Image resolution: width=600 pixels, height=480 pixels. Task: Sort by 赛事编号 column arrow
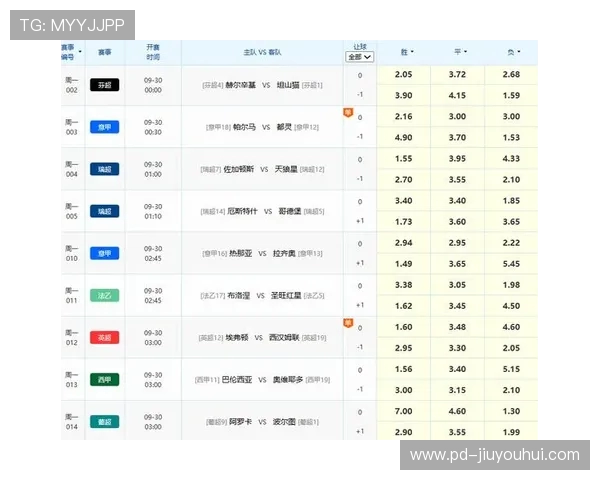(x=80, y=52)
